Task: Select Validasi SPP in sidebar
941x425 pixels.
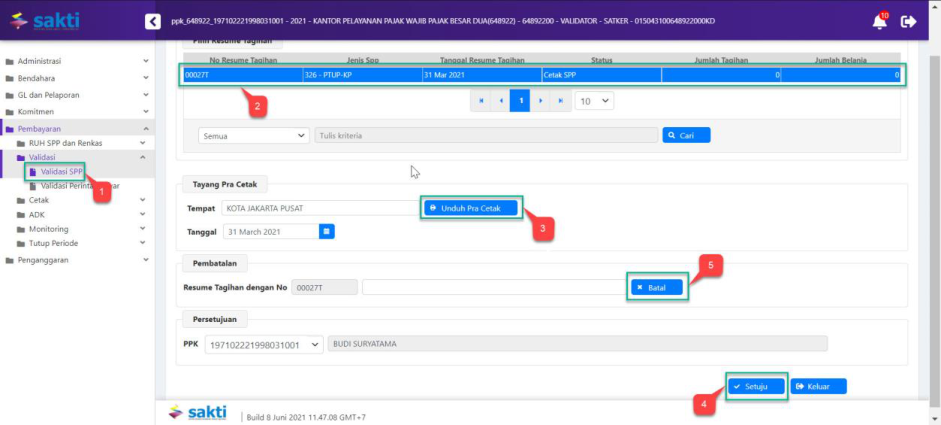Action: pos(62,171)
